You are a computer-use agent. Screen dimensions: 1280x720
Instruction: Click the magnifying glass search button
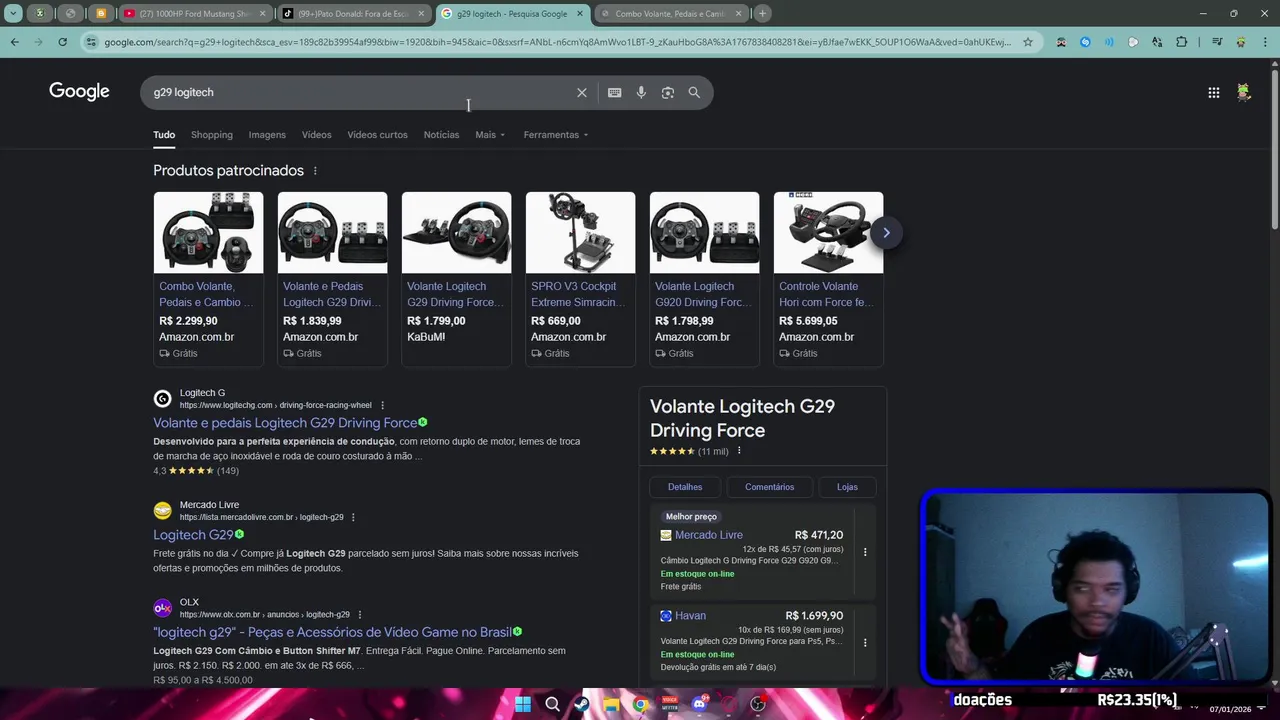click(x=694, y=92)
